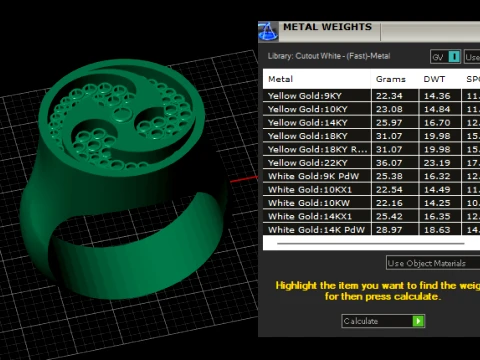The height and width of the screenshot is (360, 480).
Task: Click the 18.63 DWT value
Action: click(x=437, y=230)
